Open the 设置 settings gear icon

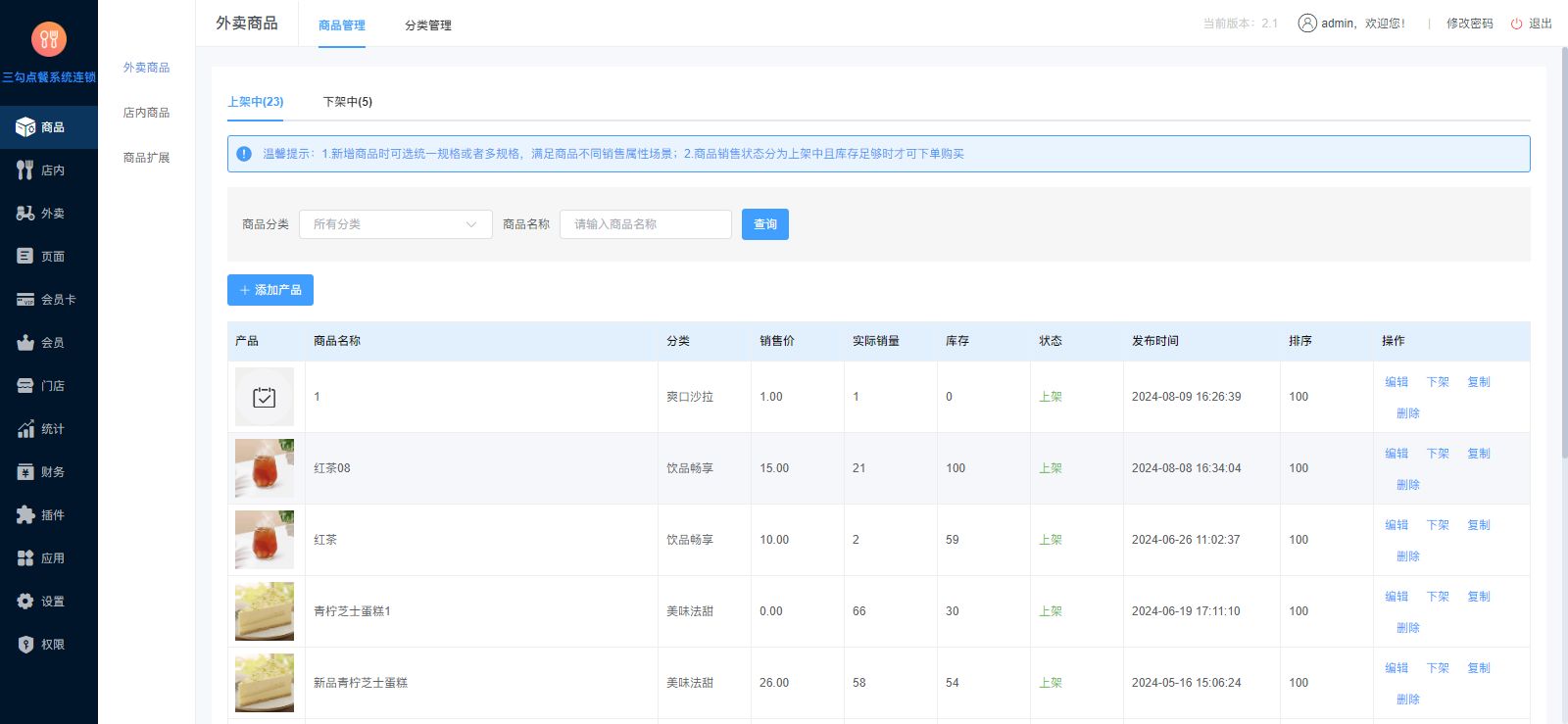(x=25, y=602)
